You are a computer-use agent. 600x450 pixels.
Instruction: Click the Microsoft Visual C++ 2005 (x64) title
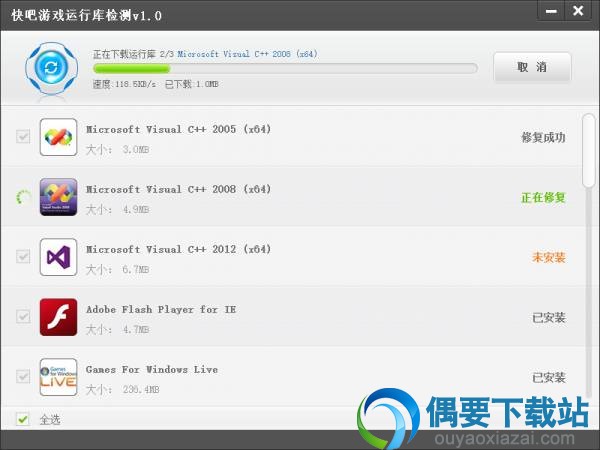click(x=179, y=129)
